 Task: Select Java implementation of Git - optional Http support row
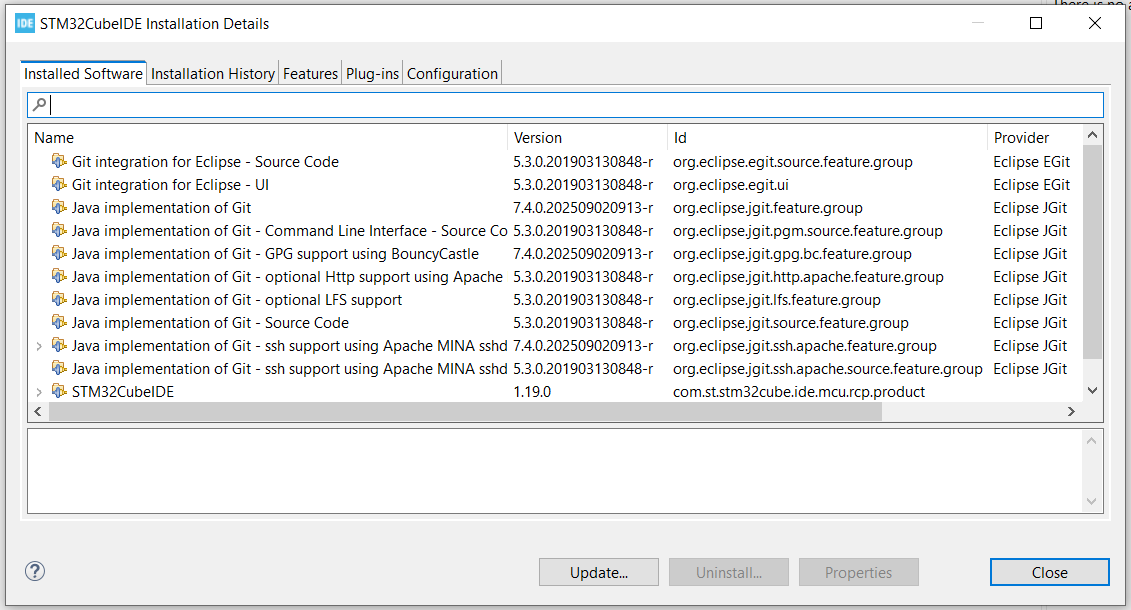tap(287, 277)
